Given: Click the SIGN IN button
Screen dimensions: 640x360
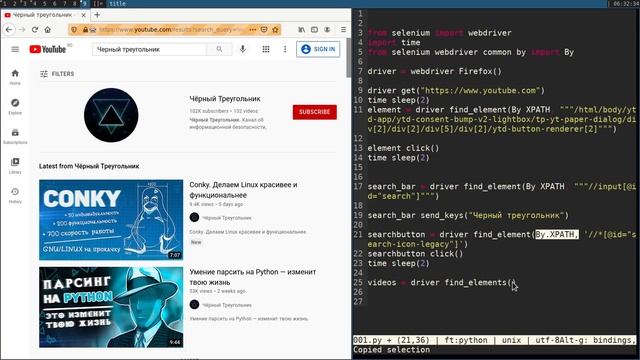Looking at the screenshot, I should (x=318, y=49).
